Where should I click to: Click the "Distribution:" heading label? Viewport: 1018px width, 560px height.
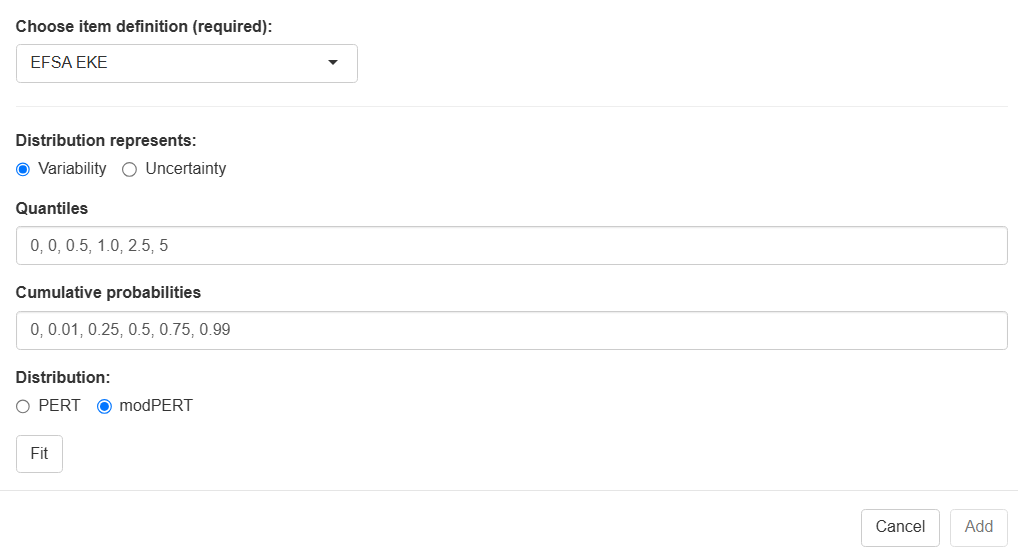(x=63, y=378)
